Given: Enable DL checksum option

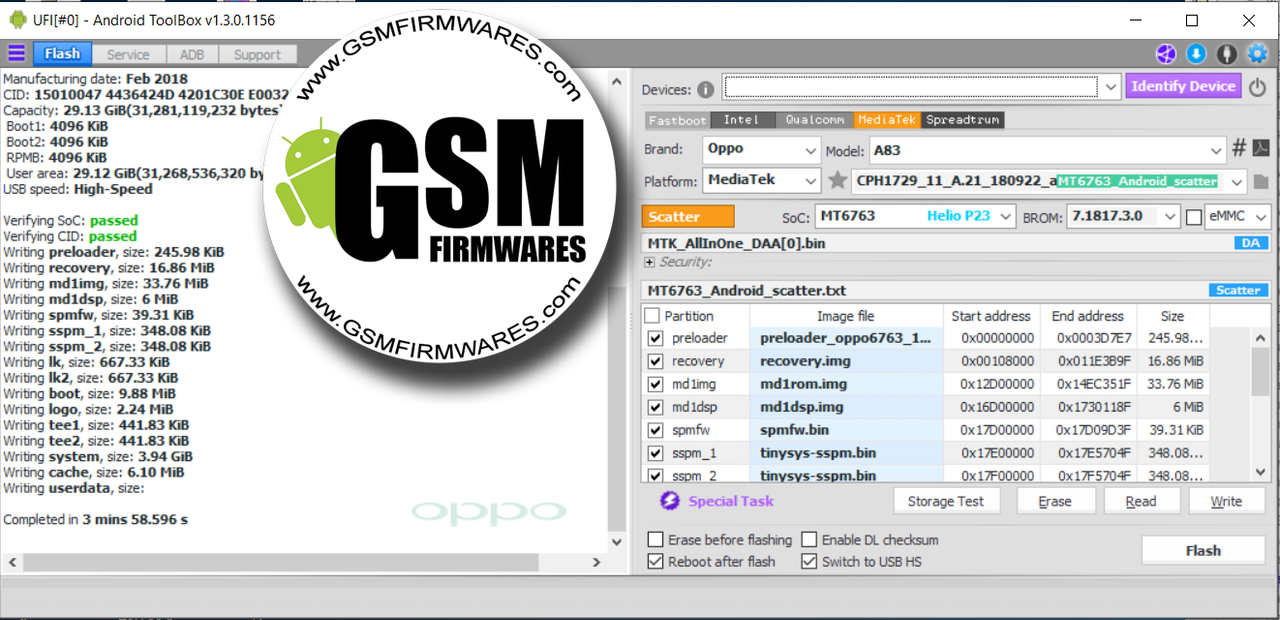Looking at the screenshot, I should [809, 540].
